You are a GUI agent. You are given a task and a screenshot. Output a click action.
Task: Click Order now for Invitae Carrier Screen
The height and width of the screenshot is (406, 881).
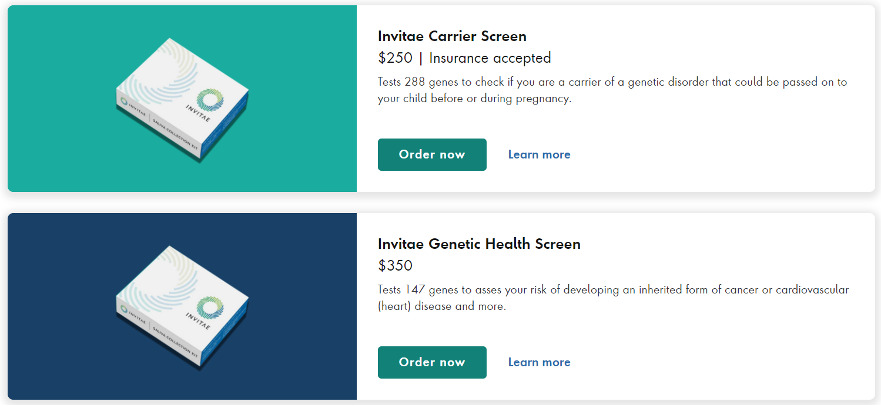432,155
